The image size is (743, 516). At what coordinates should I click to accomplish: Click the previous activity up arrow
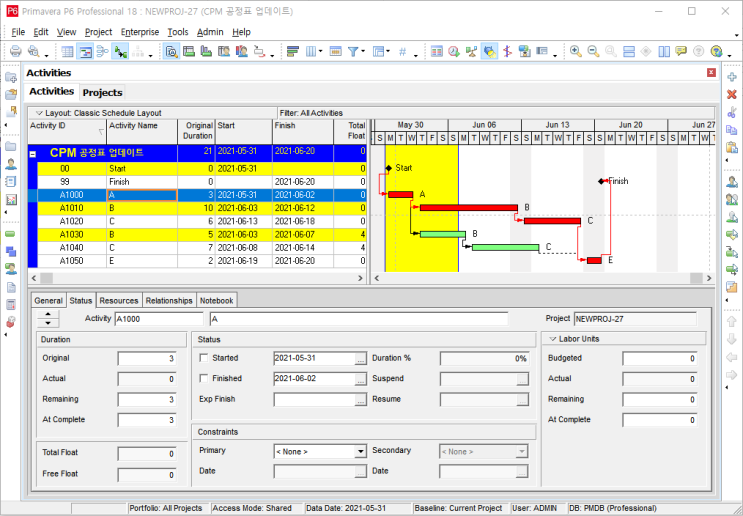48,314
